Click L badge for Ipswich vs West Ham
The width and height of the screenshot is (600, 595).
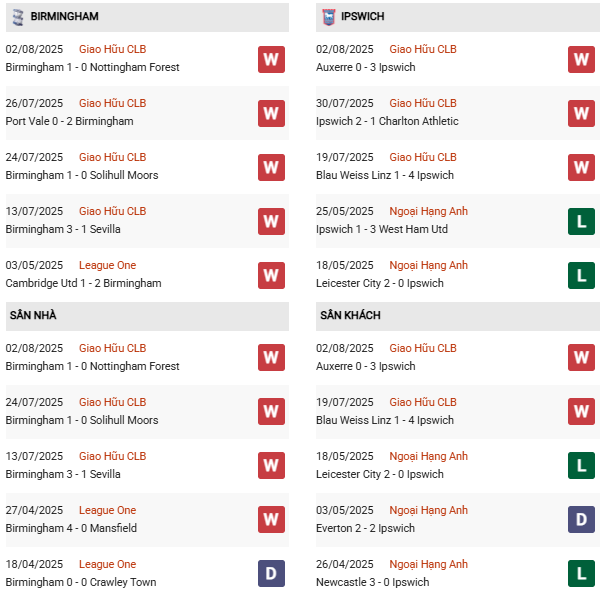tap(581, 221)
